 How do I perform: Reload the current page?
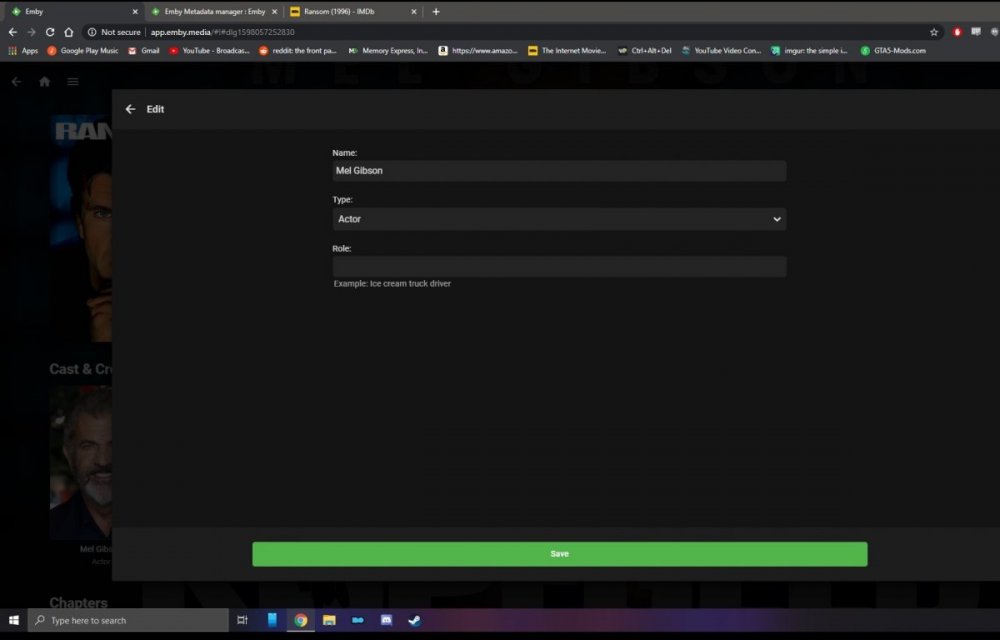50,32
